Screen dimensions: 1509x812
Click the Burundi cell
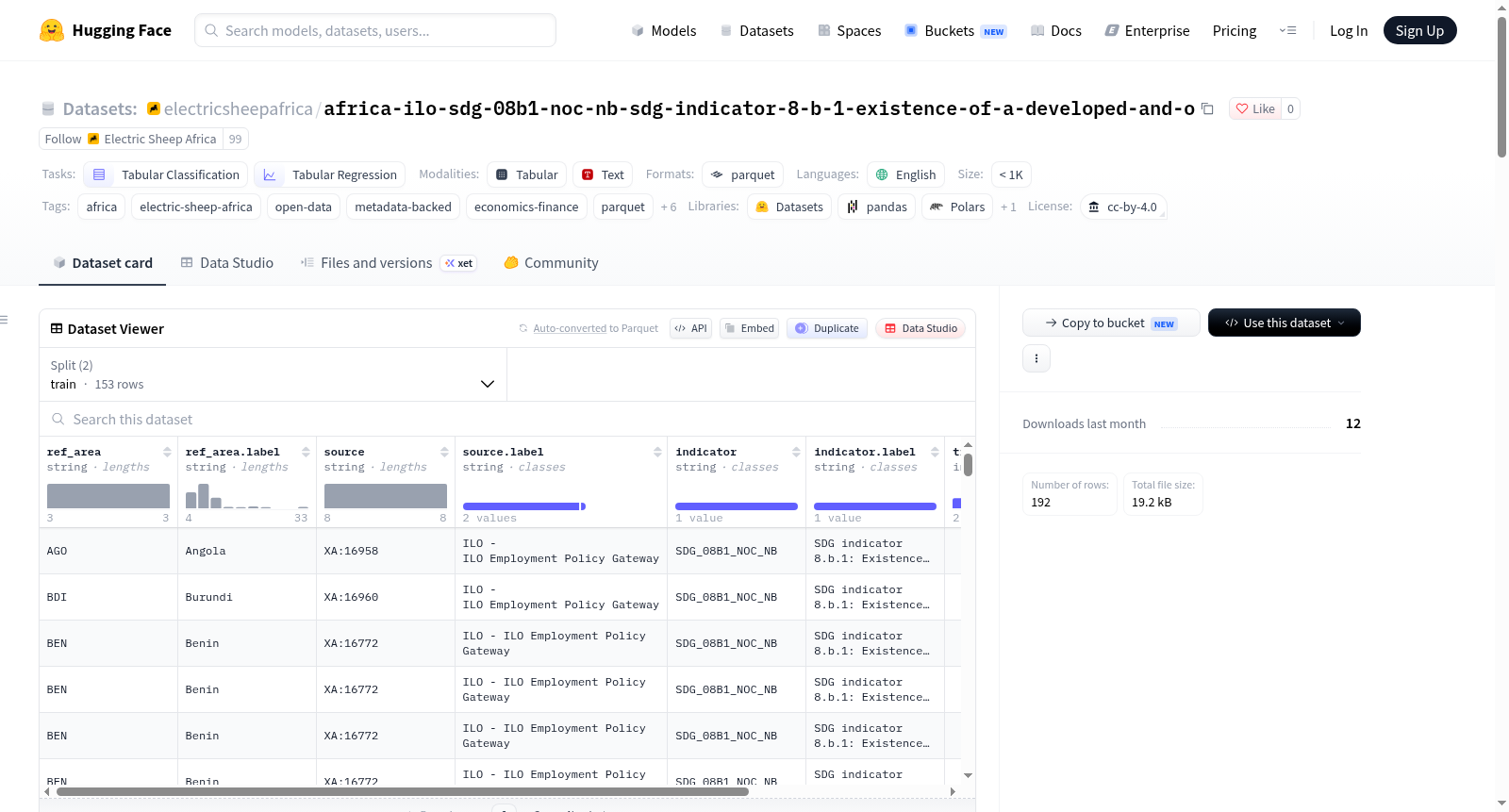(247, 597)
